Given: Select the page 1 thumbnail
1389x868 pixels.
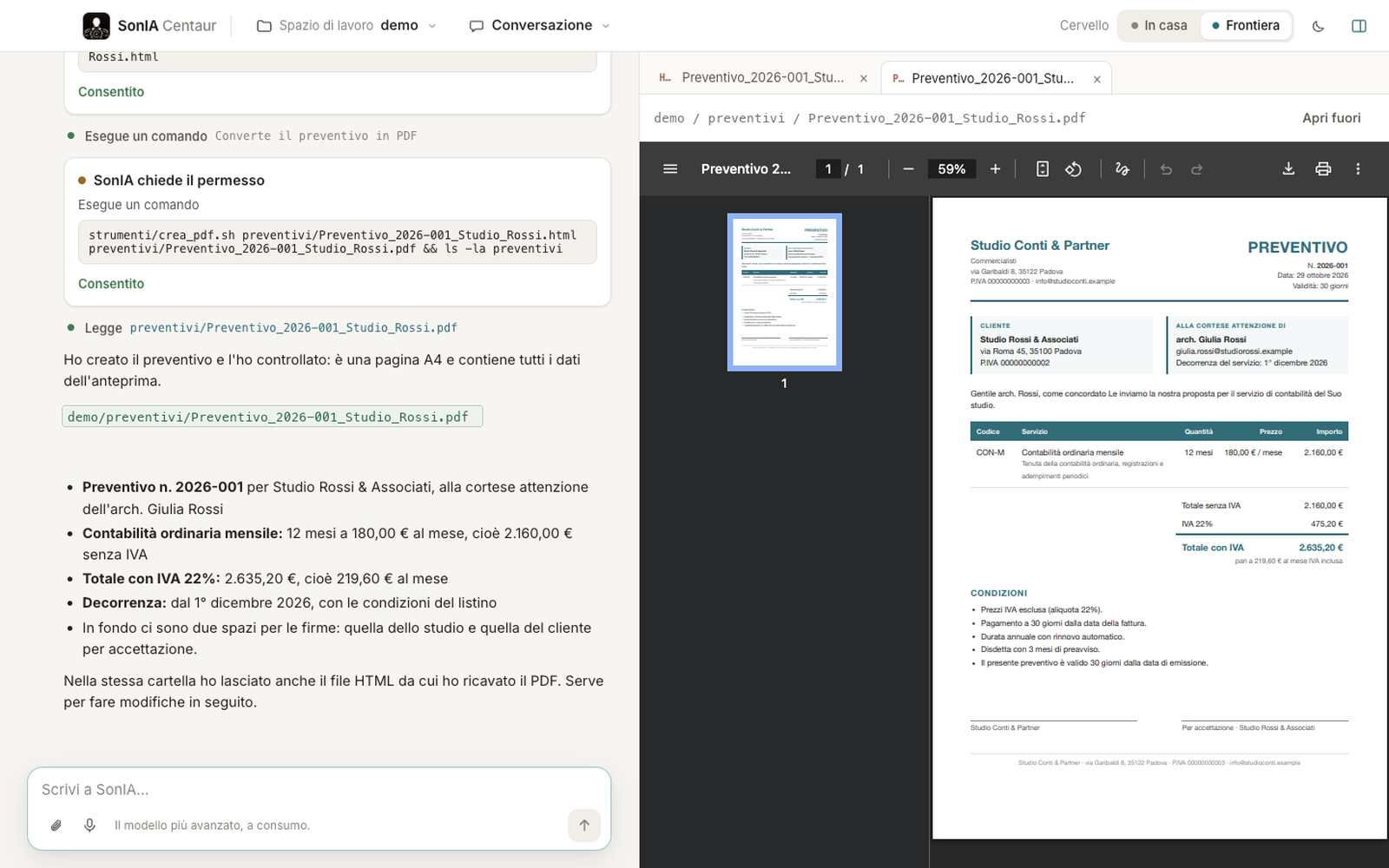Looking at the screenshot, I should tap(784, 293).
